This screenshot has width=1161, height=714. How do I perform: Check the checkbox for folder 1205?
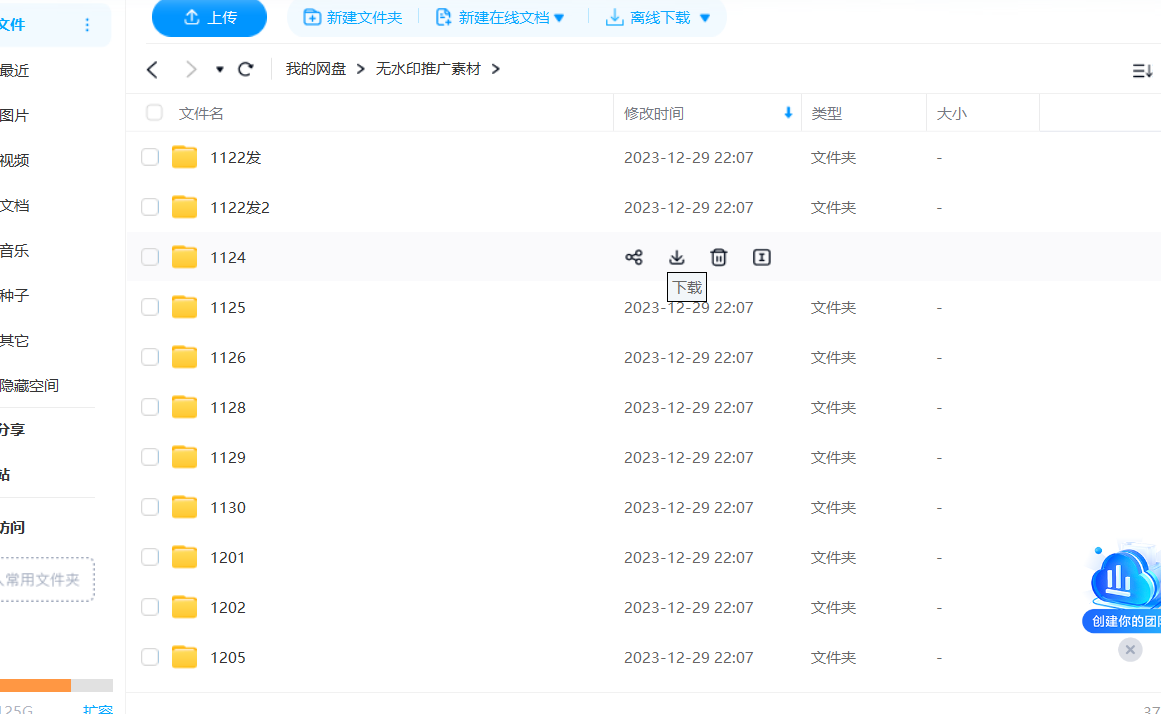point(149,657)
